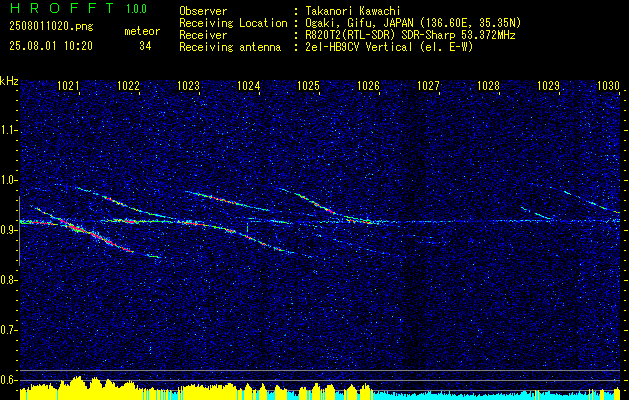Viewport: 629px width, 400px height.
Task: Click the 0.6 kHz axis label
Action: (x=8, y=380)
